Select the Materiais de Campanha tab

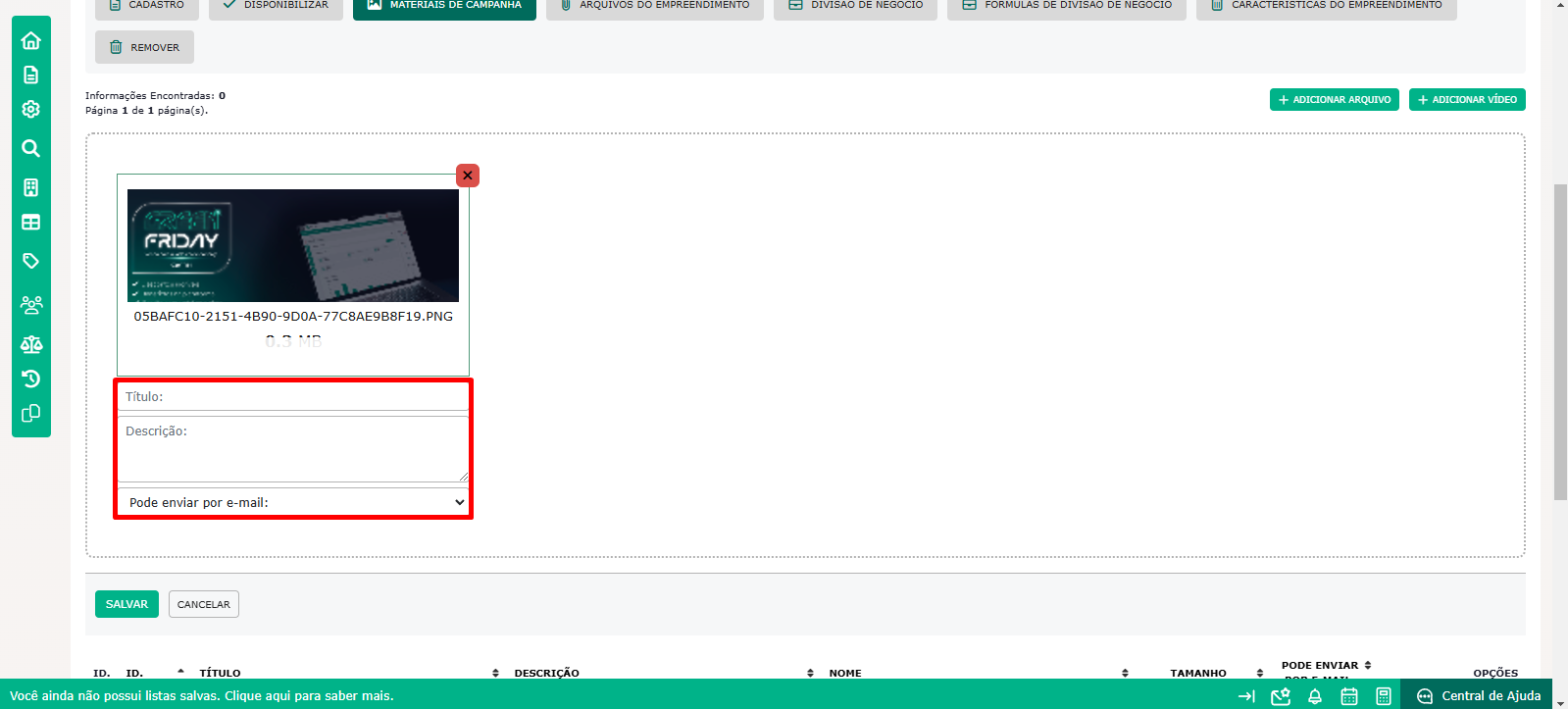pos(444,6)
